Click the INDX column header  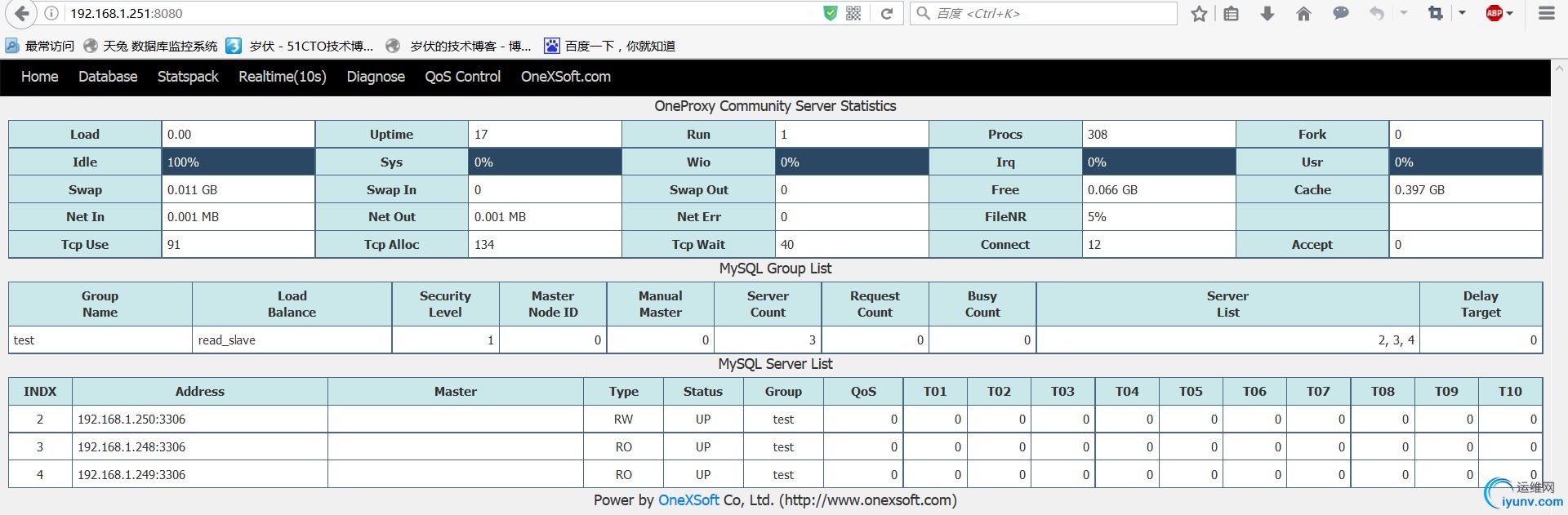click(40, 392)
